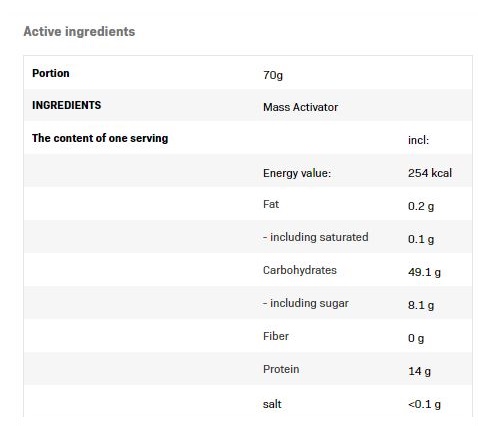Image resolution: width=478 pixels, height=426 pixels.
Task: Click the salt row label
Action: point(272,404)
